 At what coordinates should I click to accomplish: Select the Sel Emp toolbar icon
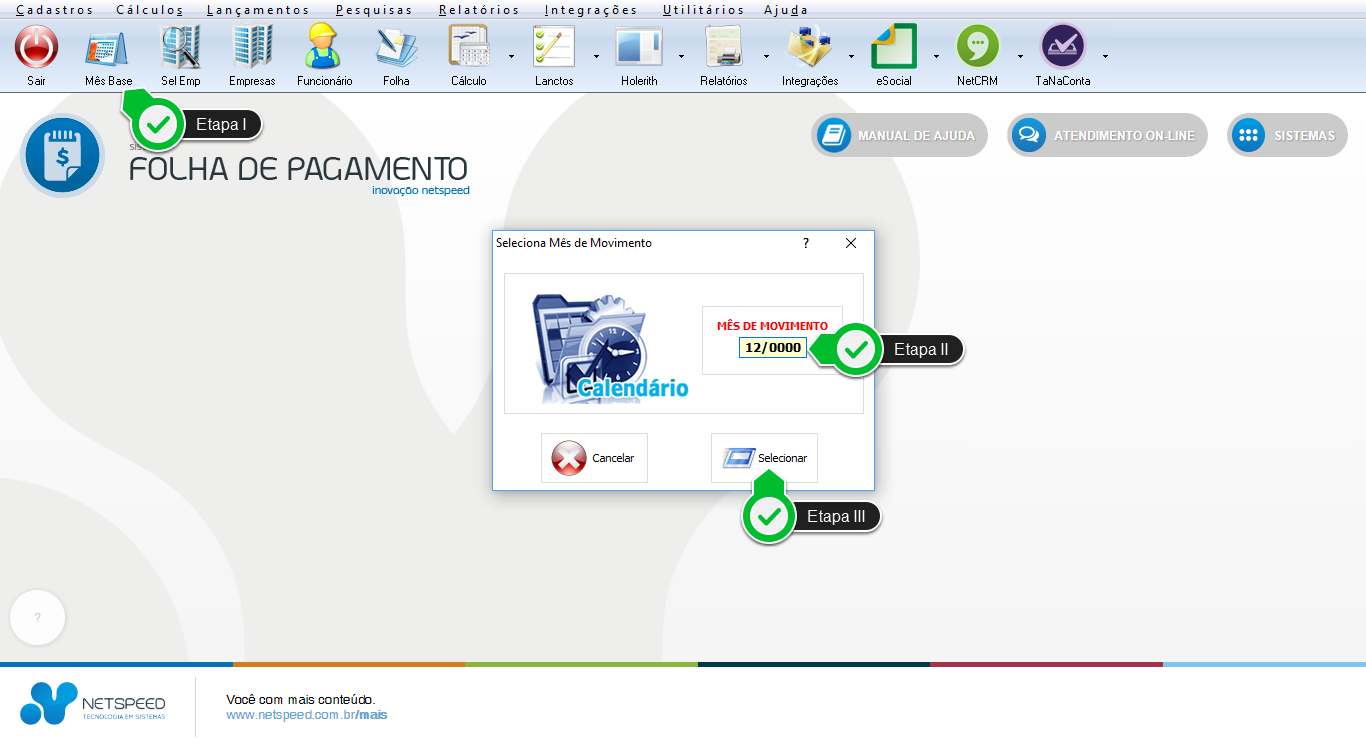coord(181,48)
